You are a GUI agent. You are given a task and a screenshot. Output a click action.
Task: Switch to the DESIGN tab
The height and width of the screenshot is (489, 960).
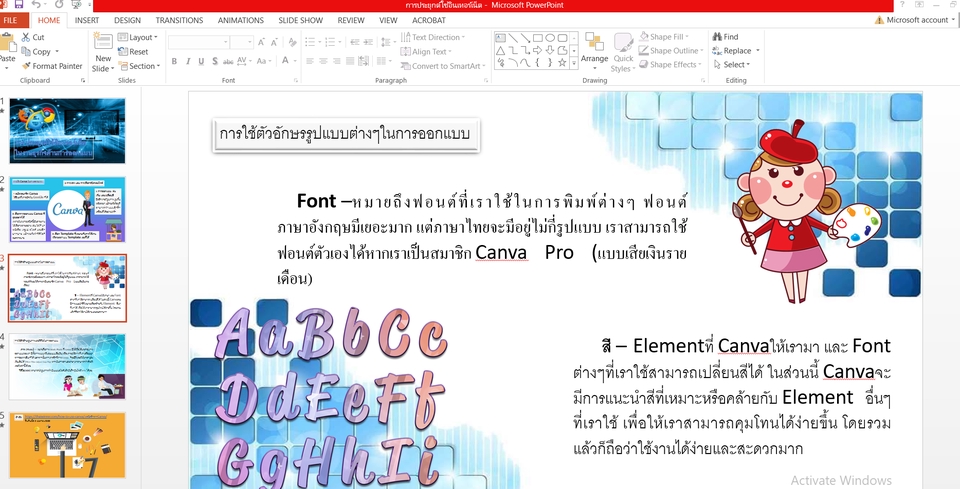127,20
